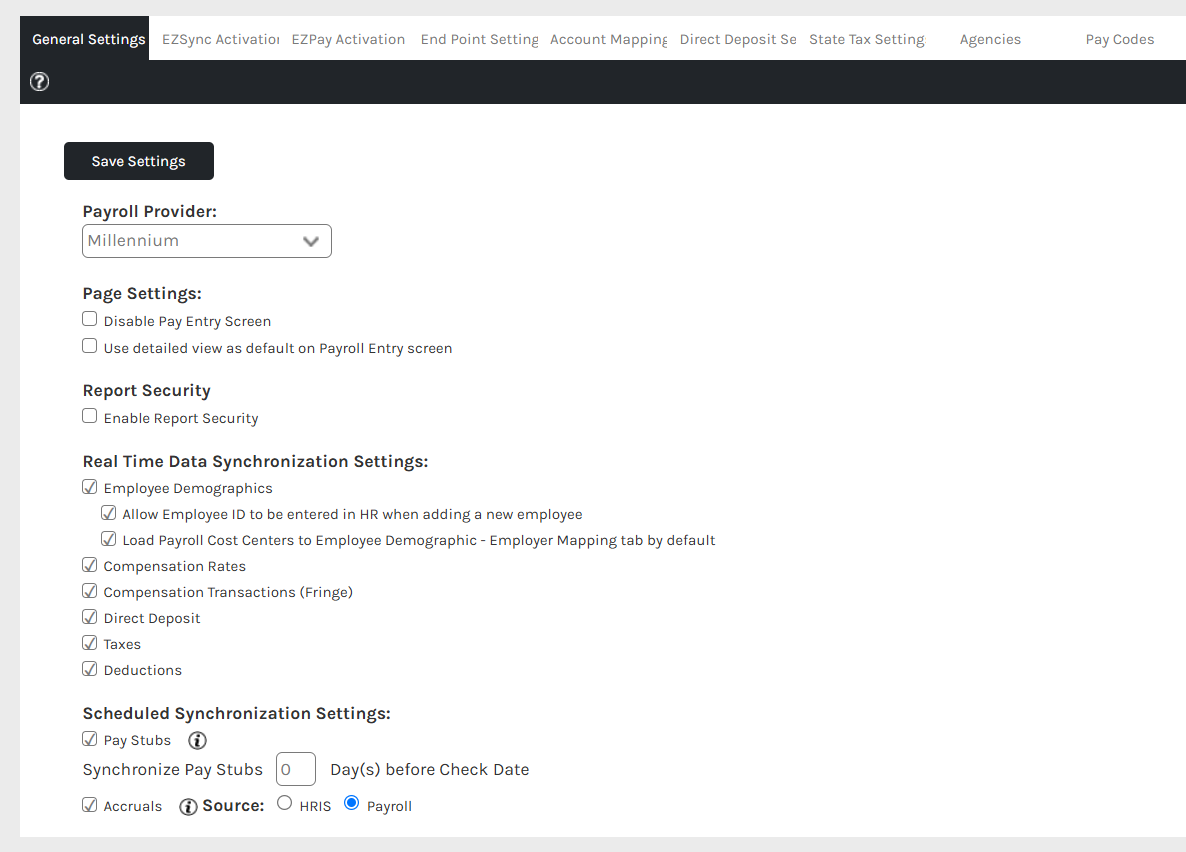This screenshot has width=1186, height=852.
Task: Uncheck the Taxes checkbox
Action: 89,643
